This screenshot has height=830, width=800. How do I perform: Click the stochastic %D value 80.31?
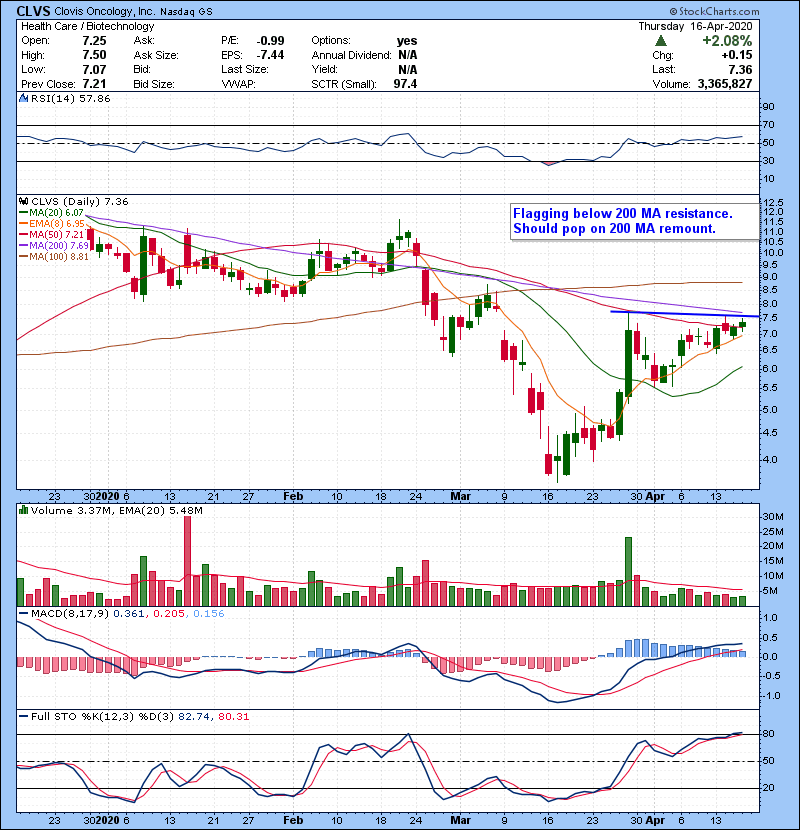(x=233, y=717)
